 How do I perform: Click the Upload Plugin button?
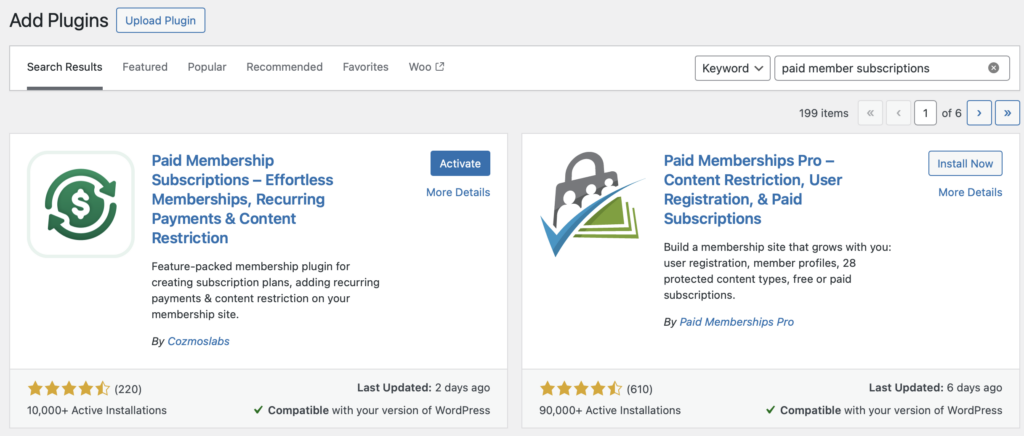point(161,20)
